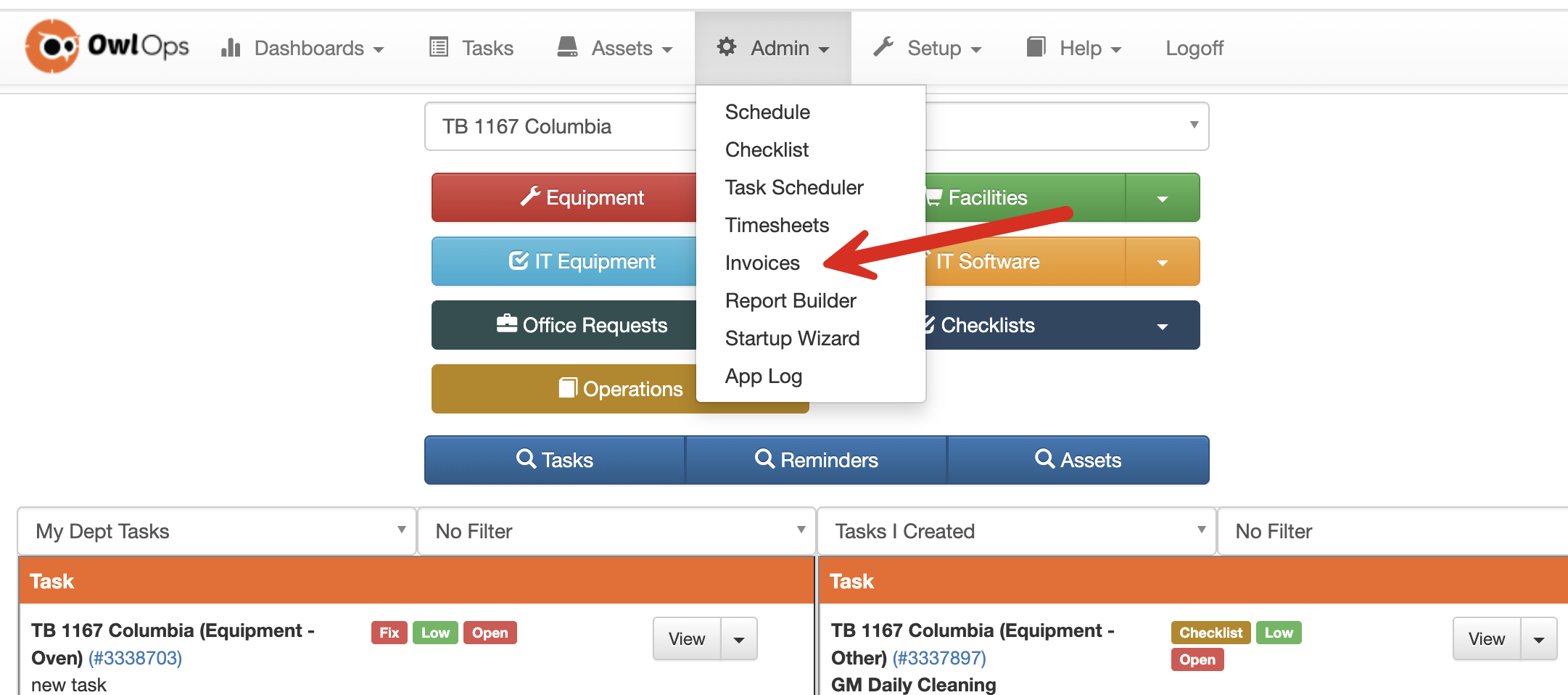Expand the Facilities button dropdown arrow
Image resolution: width=1568 pixels, height=695 pixels.
pos(1162,198)
